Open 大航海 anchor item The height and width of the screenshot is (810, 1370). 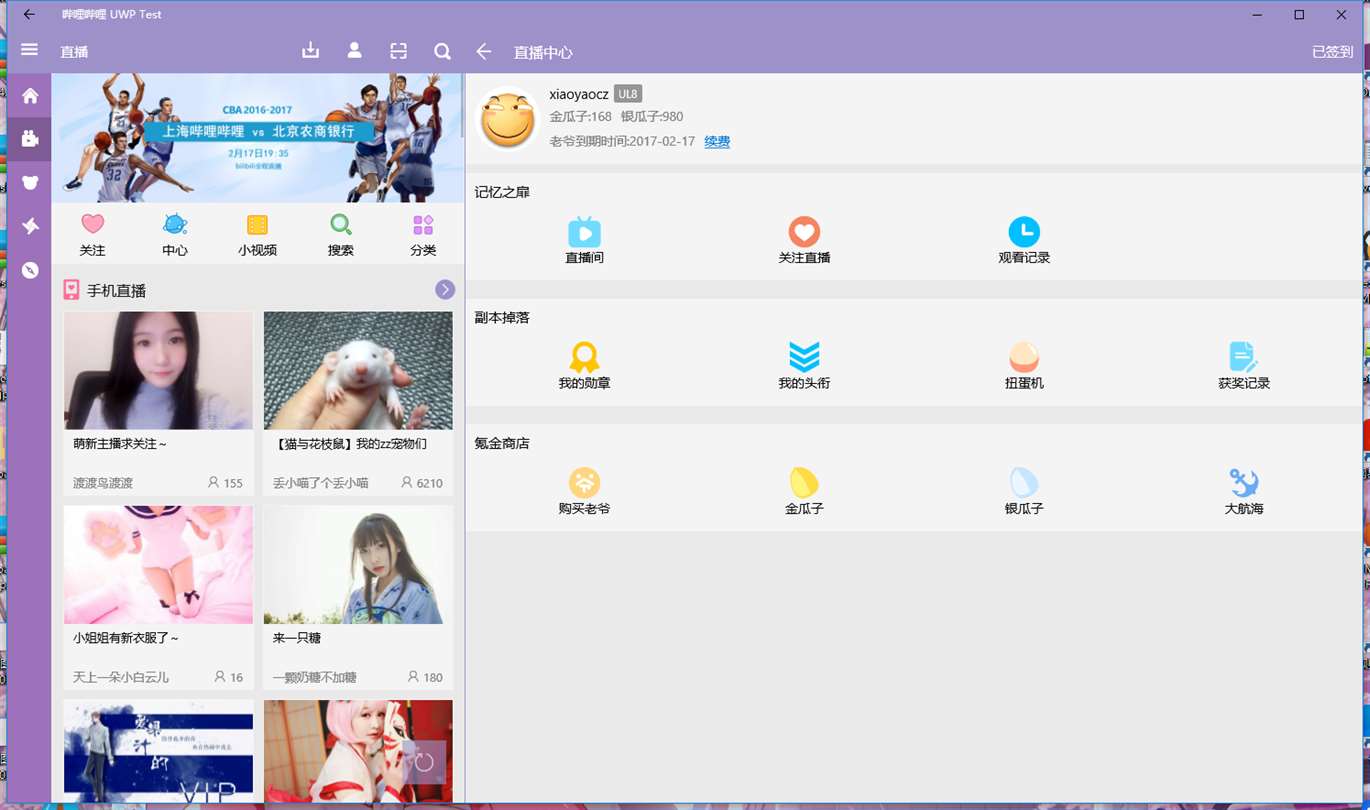[x=1244, y=491]
